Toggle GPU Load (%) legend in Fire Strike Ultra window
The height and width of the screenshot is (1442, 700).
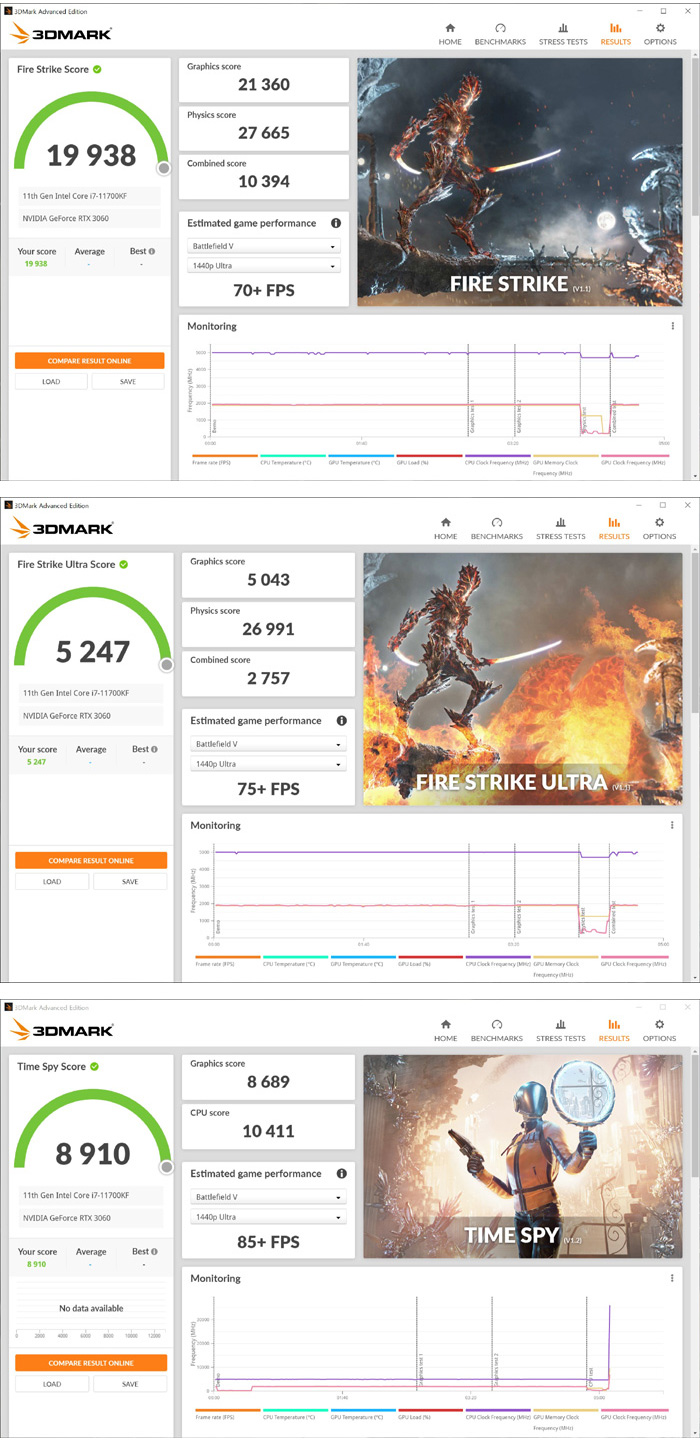[x=430, y=961]
